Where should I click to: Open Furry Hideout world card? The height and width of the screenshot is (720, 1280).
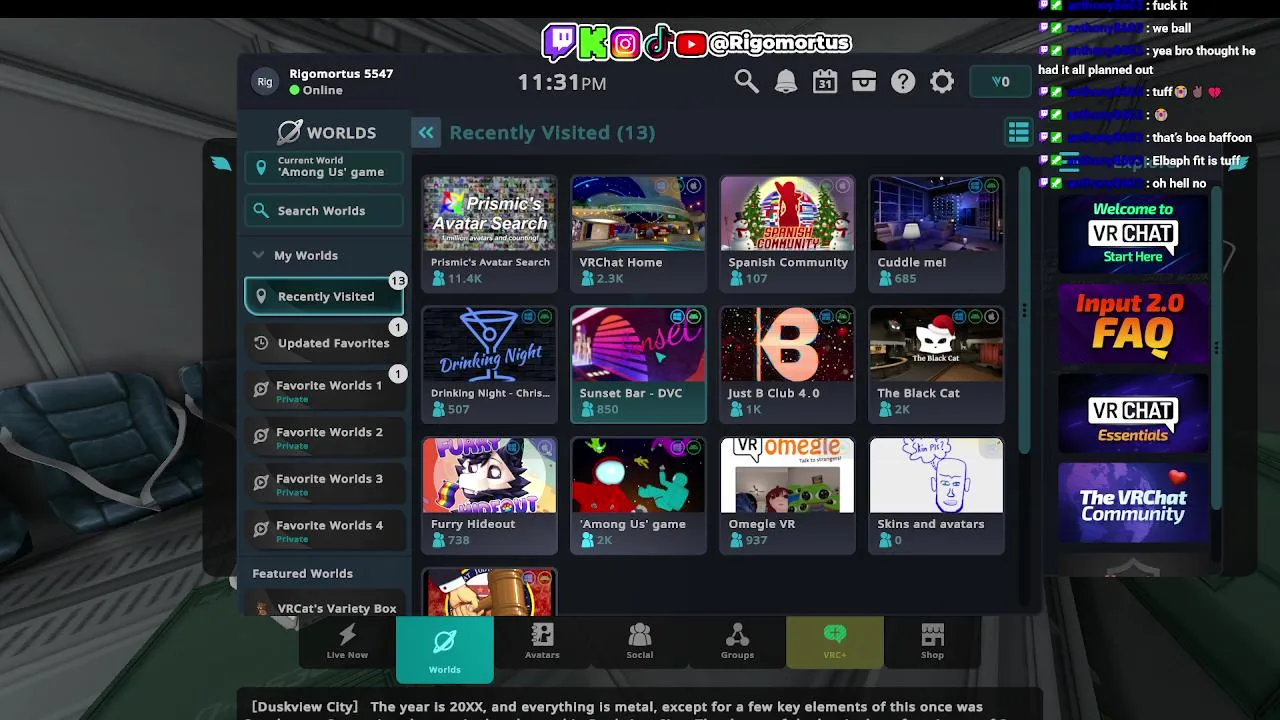tap(489, 495)
